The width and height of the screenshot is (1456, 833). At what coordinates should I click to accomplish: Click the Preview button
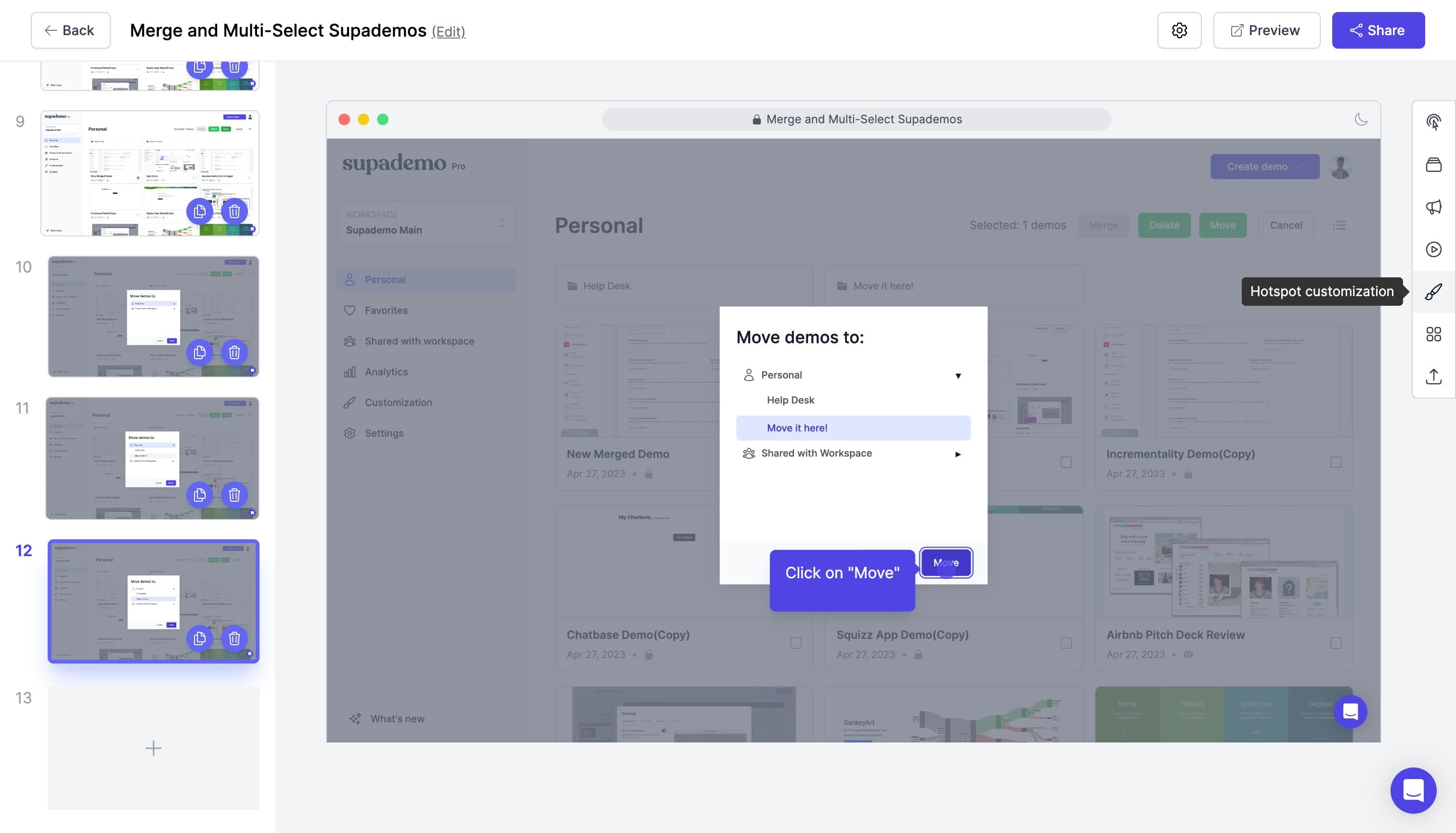(x=1267, y=30)
